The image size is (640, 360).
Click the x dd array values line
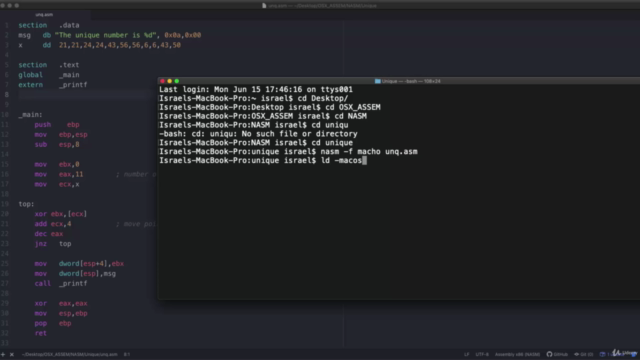click(x=100, y=45)
